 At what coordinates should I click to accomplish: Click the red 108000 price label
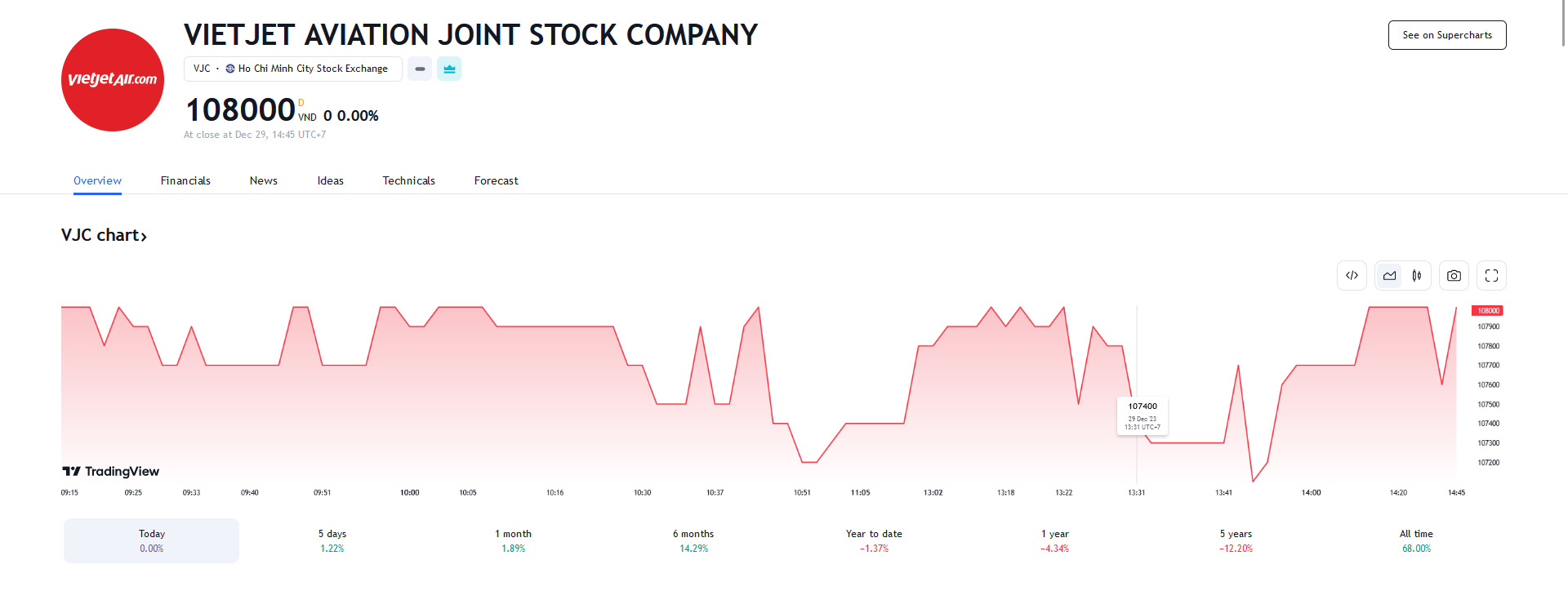click(1487, 311)
